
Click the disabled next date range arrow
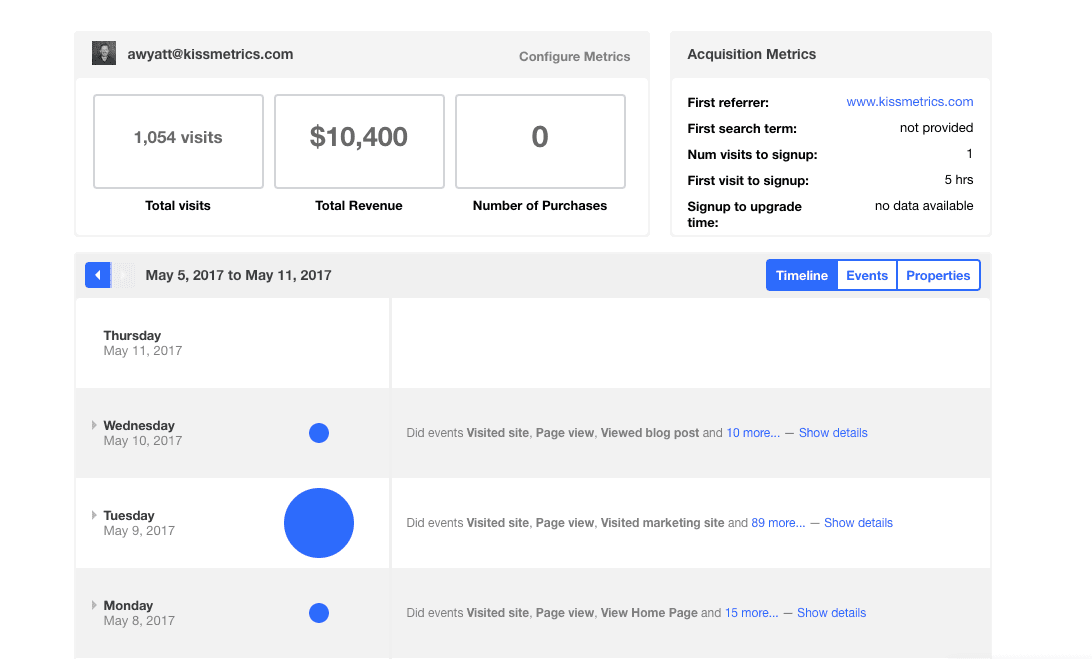pyautogui.click(x=123, y=275)
